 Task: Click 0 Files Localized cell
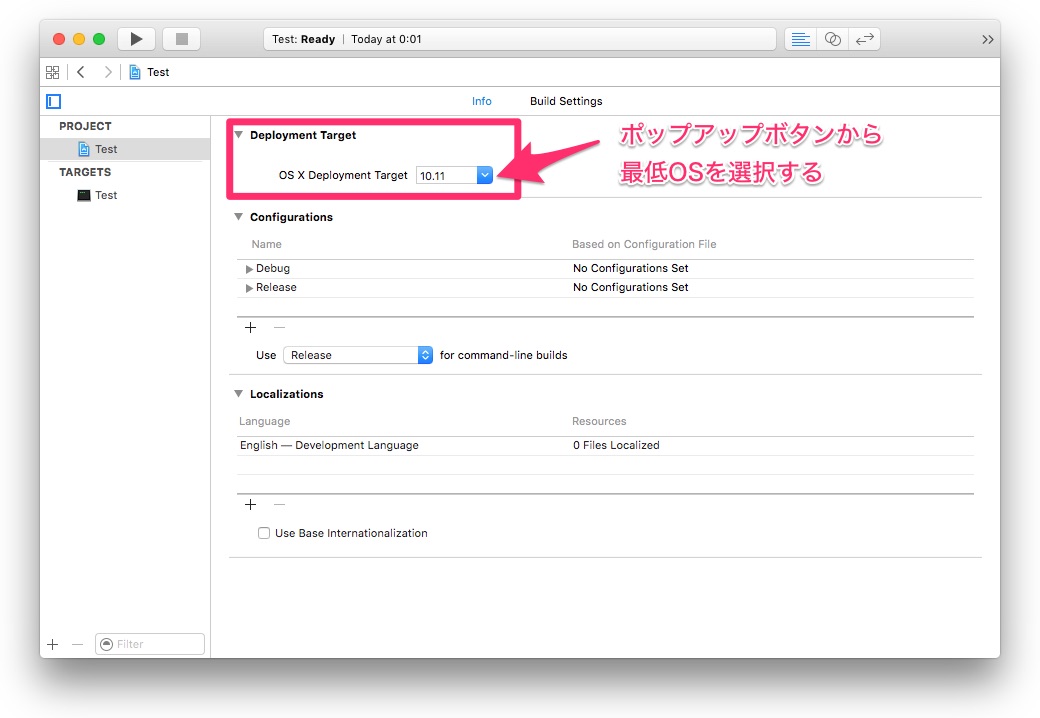(x=616, y=446)
